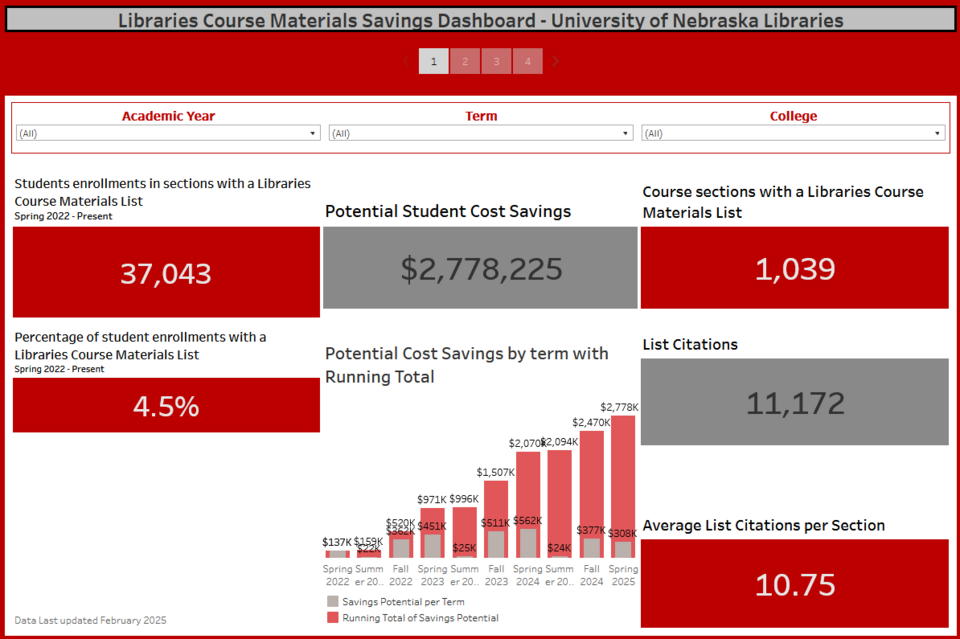Image resolution: width=960 pixels, height=639 pixels.
Task: Switch to dashboard page 2
Action: pos(465,61)
